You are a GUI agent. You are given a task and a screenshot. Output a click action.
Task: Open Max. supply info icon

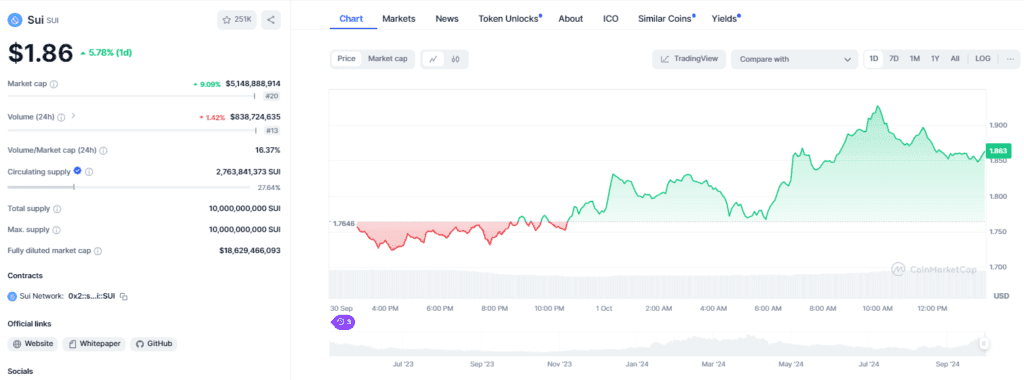coord(56,230)
